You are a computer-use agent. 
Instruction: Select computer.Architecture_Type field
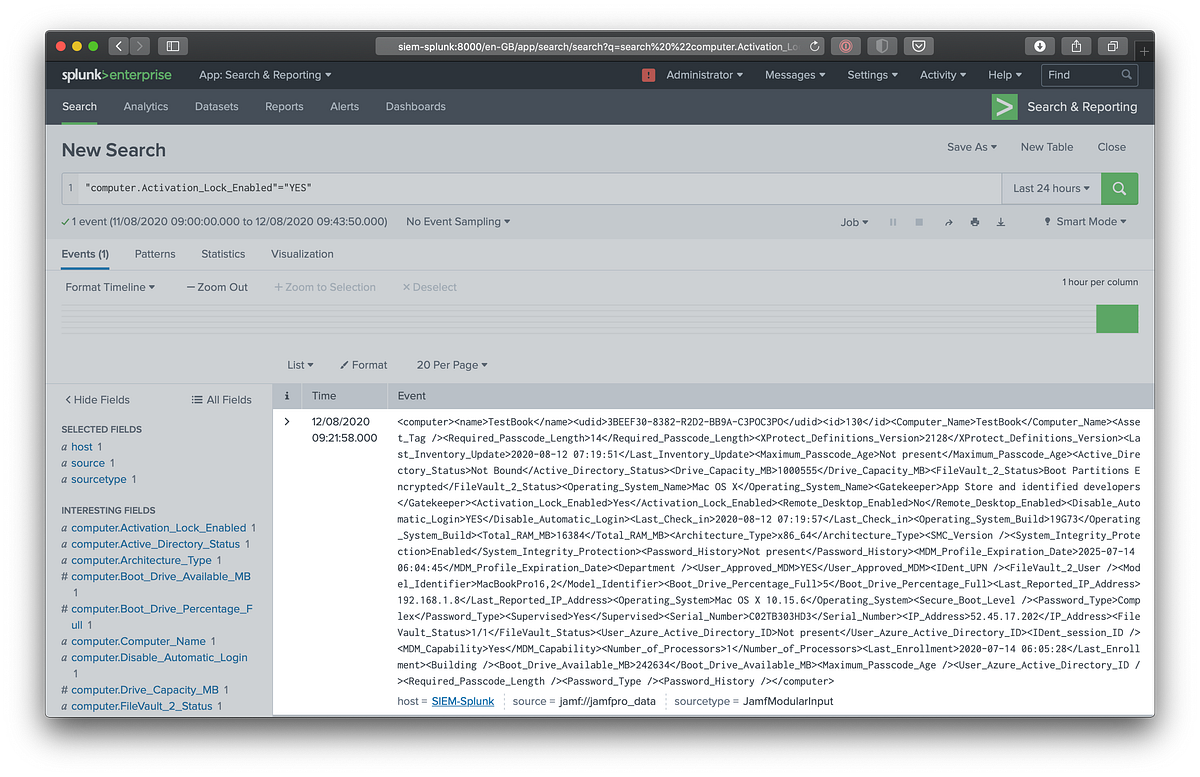pos(141,560)
